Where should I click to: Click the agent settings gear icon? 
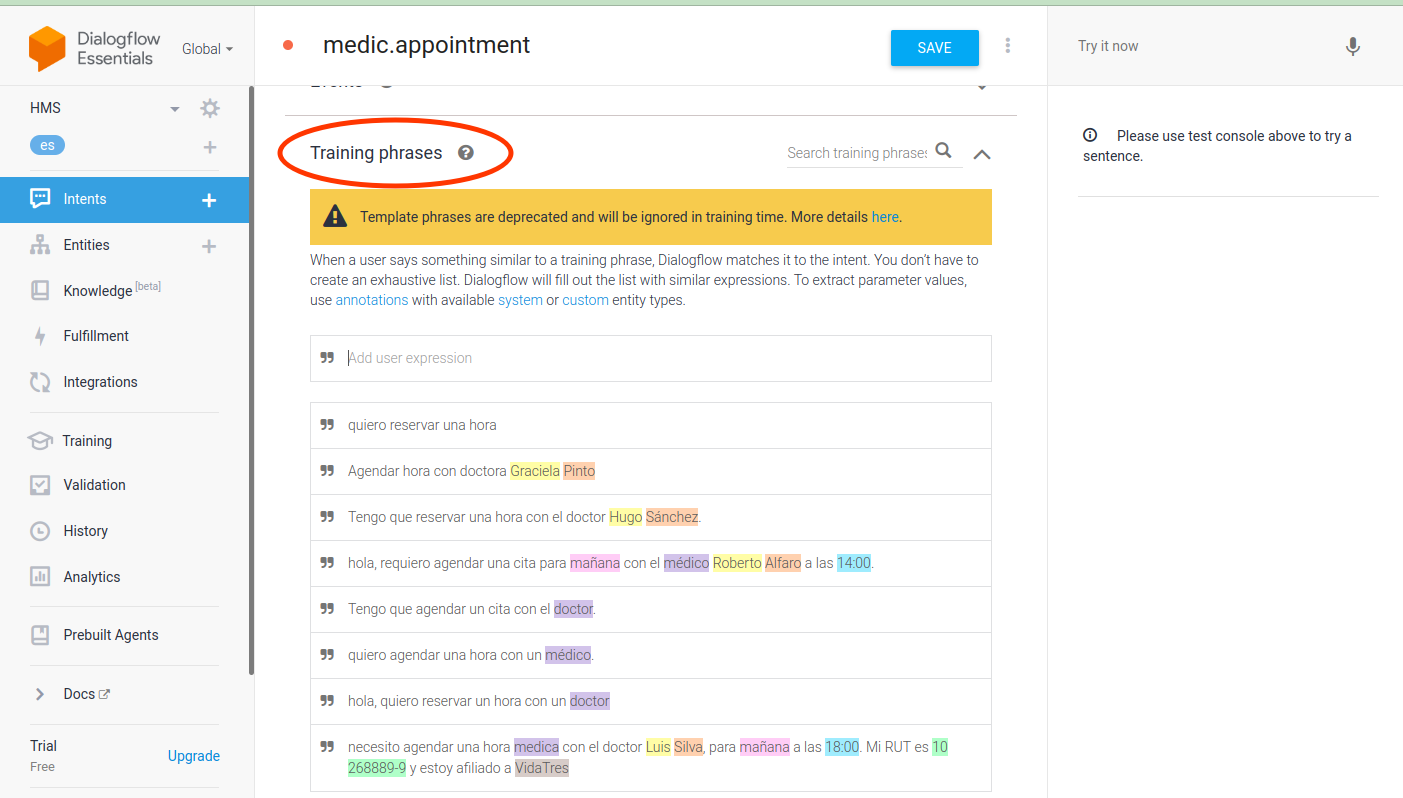point(209,108)
